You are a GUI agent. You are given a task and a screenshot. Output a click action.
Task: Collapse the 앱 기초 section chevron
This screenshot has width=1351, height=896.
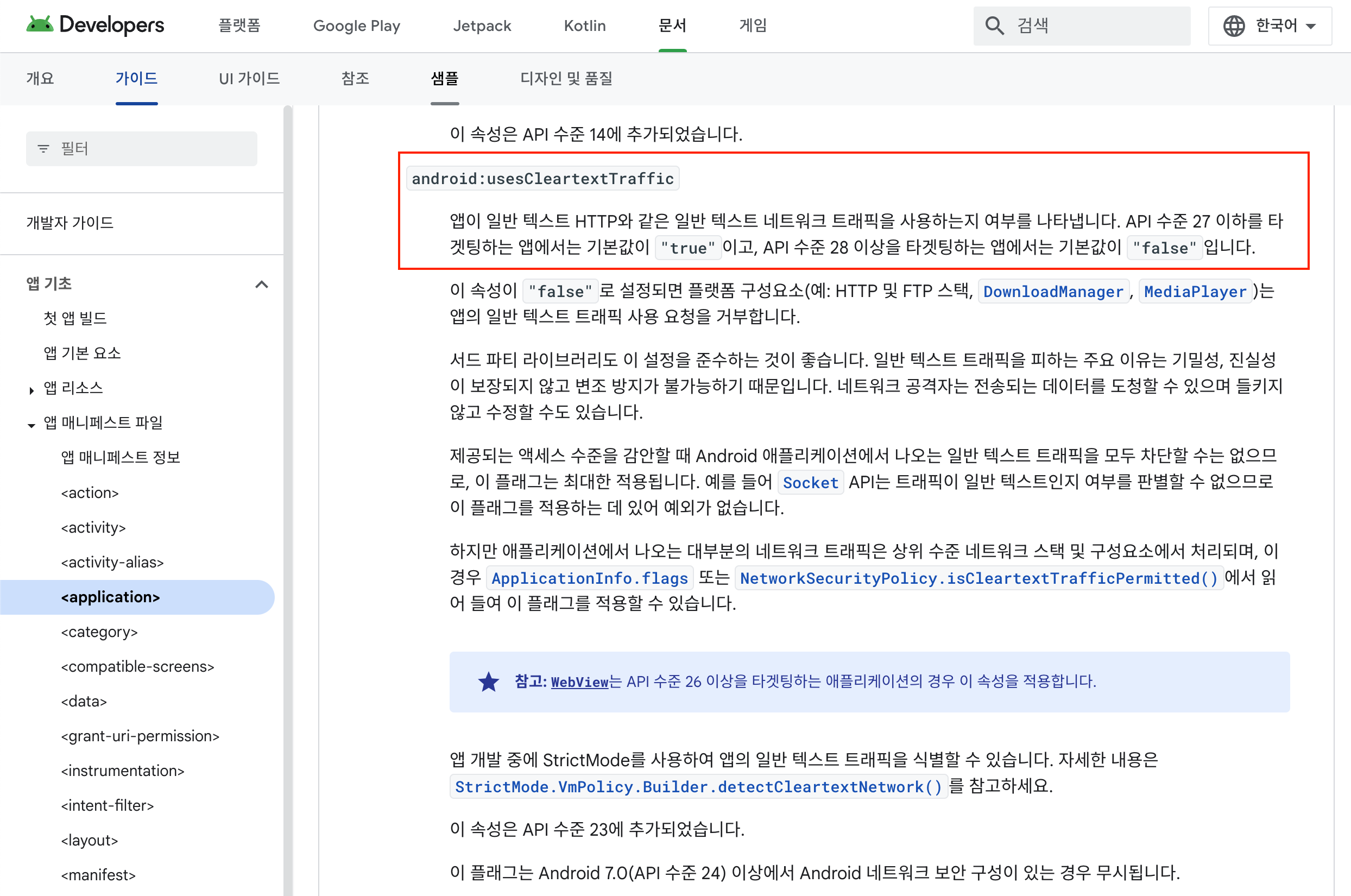262,284
